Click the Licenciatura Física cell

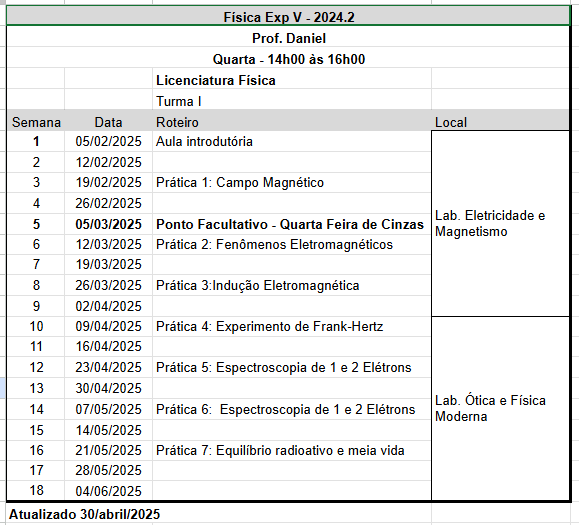tap(292, 80)
